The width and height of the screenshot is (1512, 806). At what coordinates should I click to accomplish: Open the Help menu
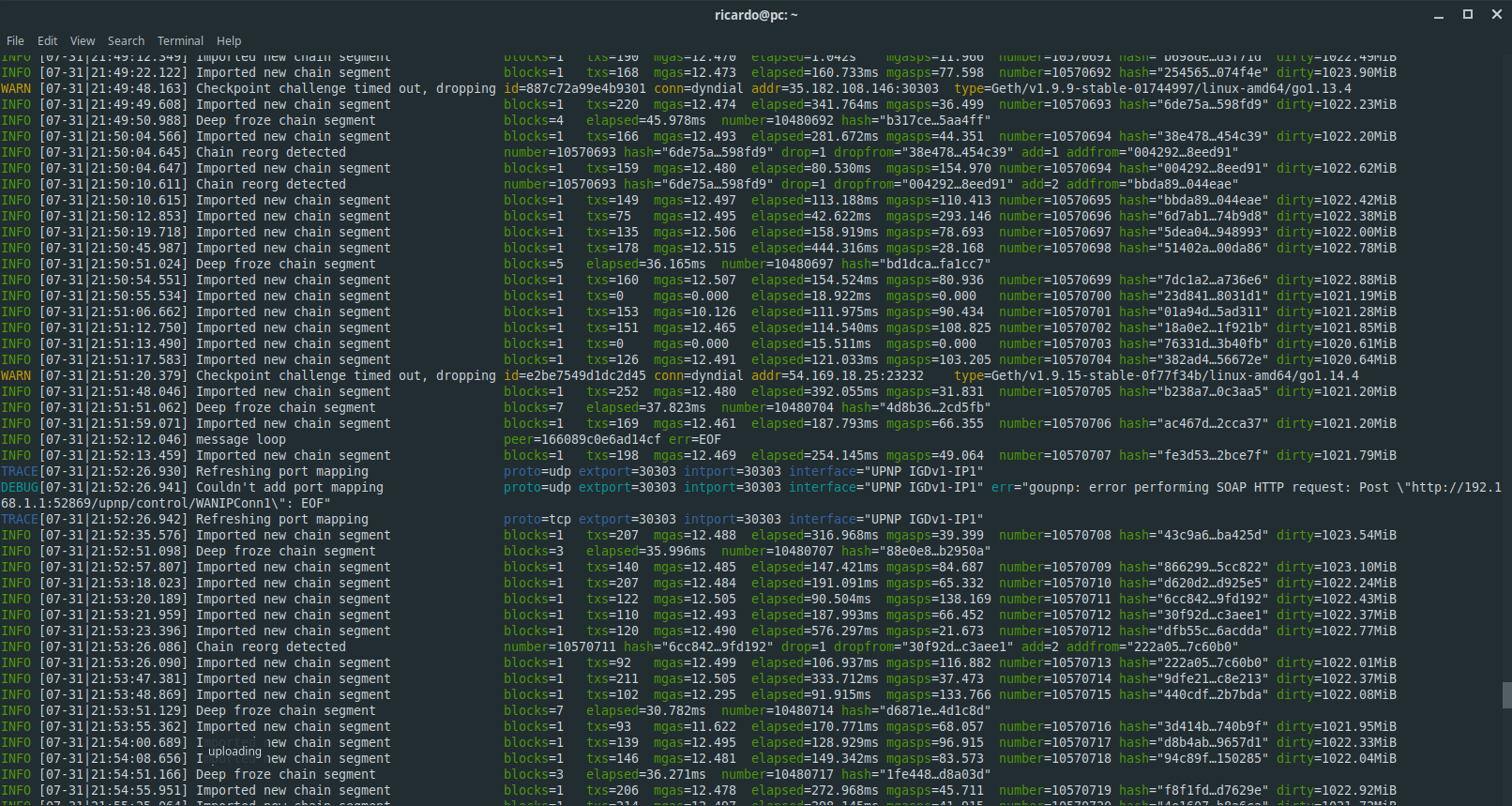click(229, 40)
